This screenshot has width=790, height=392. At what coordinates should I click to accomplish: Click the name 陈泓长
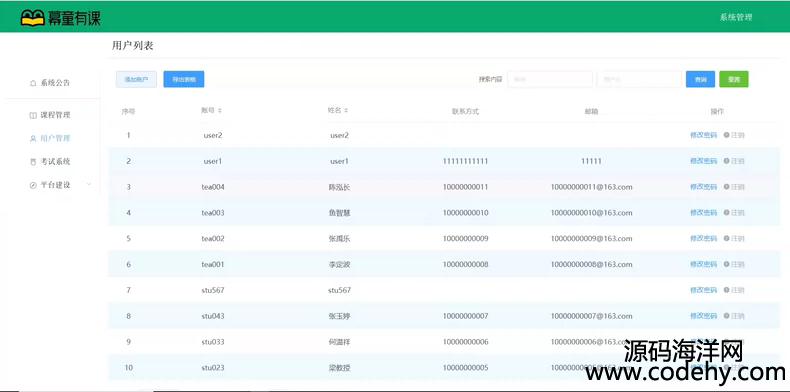pos(339,187)
